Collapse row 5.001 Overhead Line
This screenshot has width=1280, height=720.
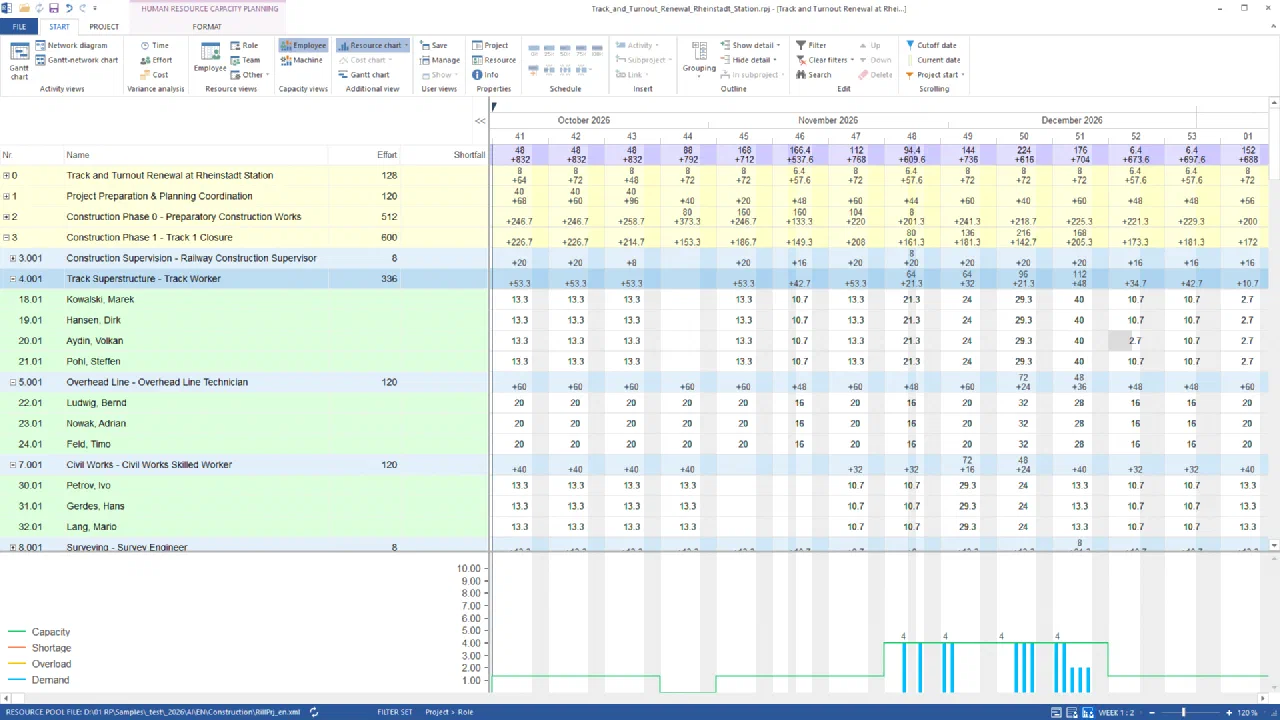pyautogui.click(x=13, y=382)
